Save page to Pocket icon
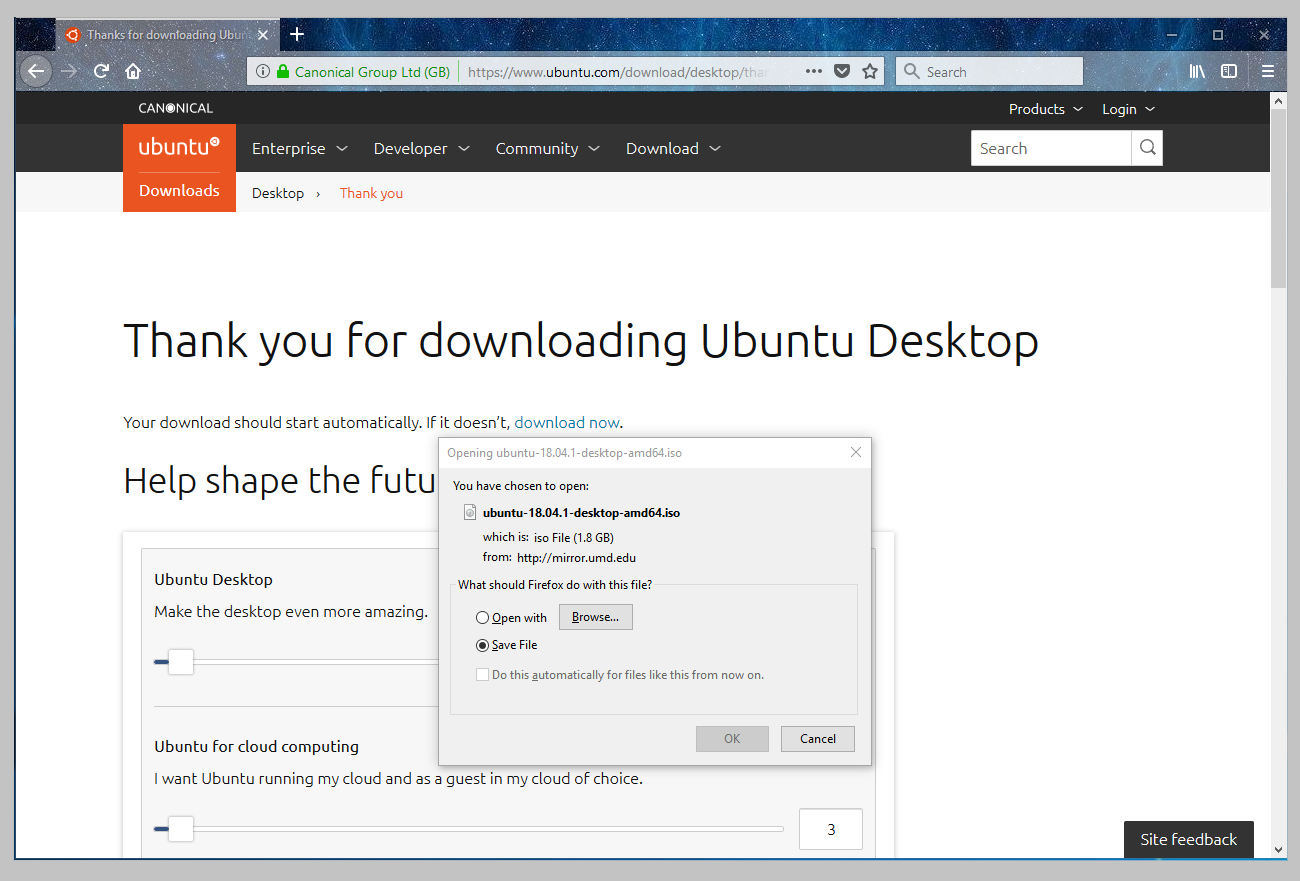Image resolution: width=1300 pixels, height=881 pixels. tap(842, 71)
